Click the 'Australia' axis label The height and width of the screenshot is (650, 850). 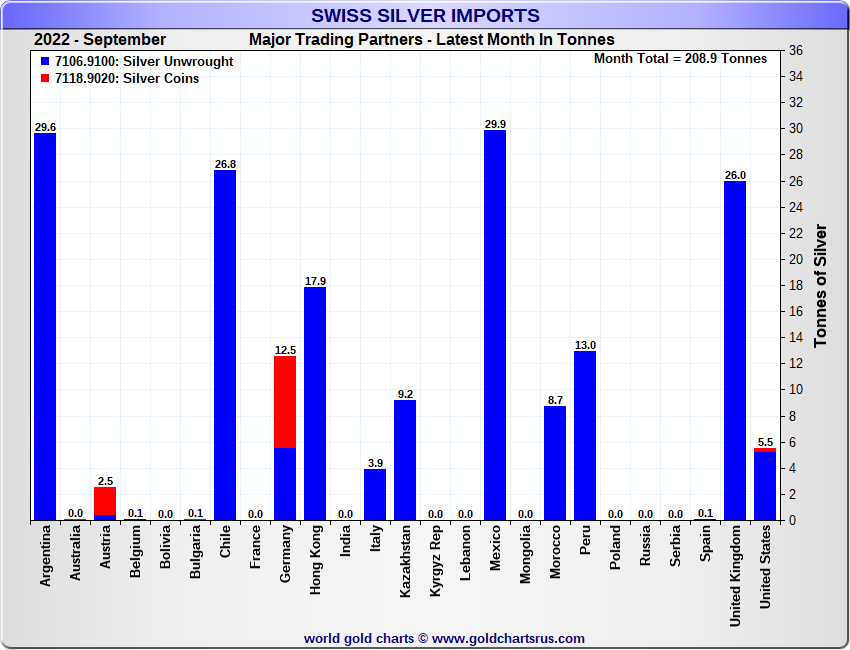[x=75, y=553]
